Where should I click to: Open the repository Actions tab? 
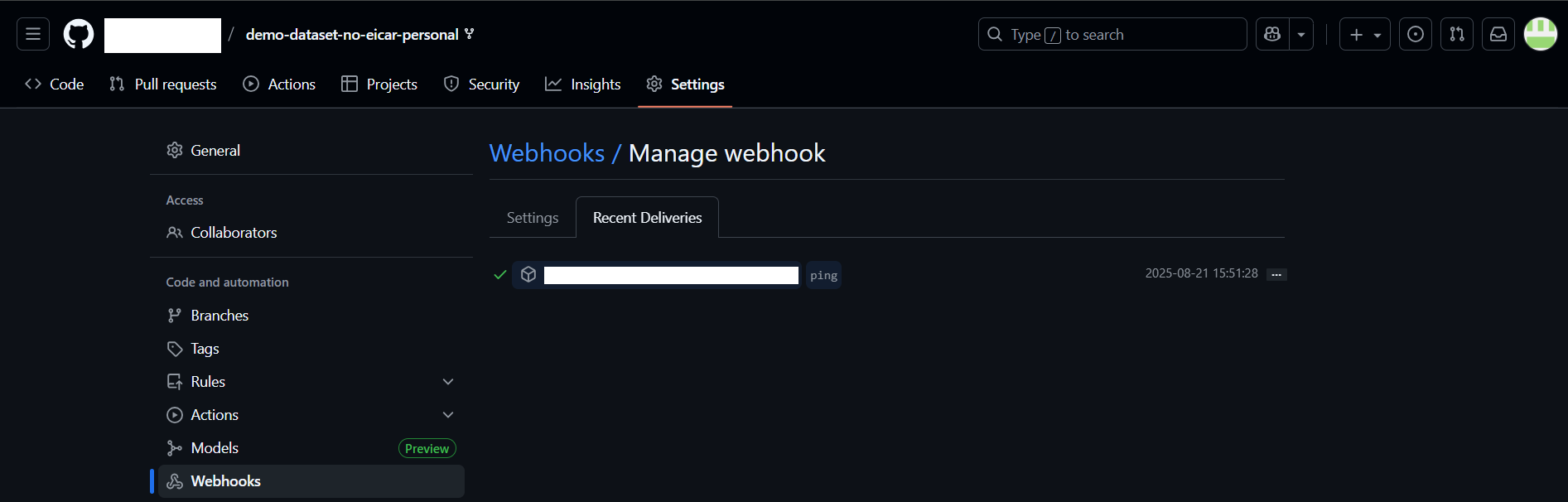(279, 84)
